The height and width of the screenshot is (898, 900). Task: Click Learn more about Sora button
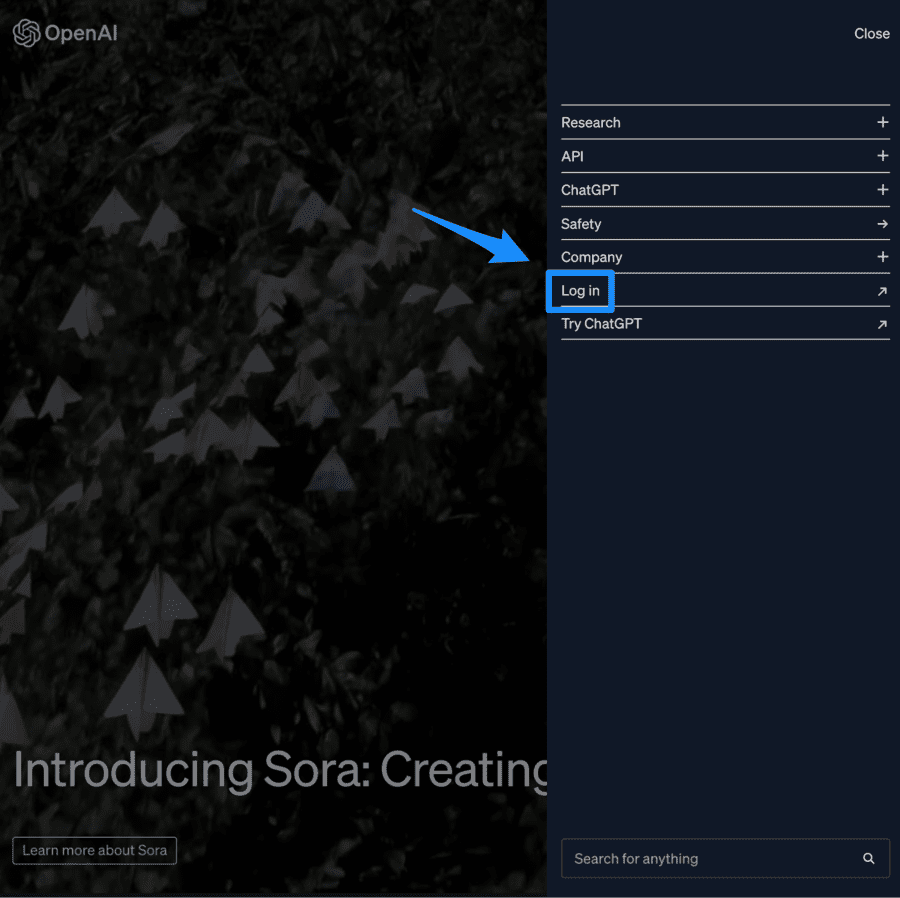[x=95, y=850]
